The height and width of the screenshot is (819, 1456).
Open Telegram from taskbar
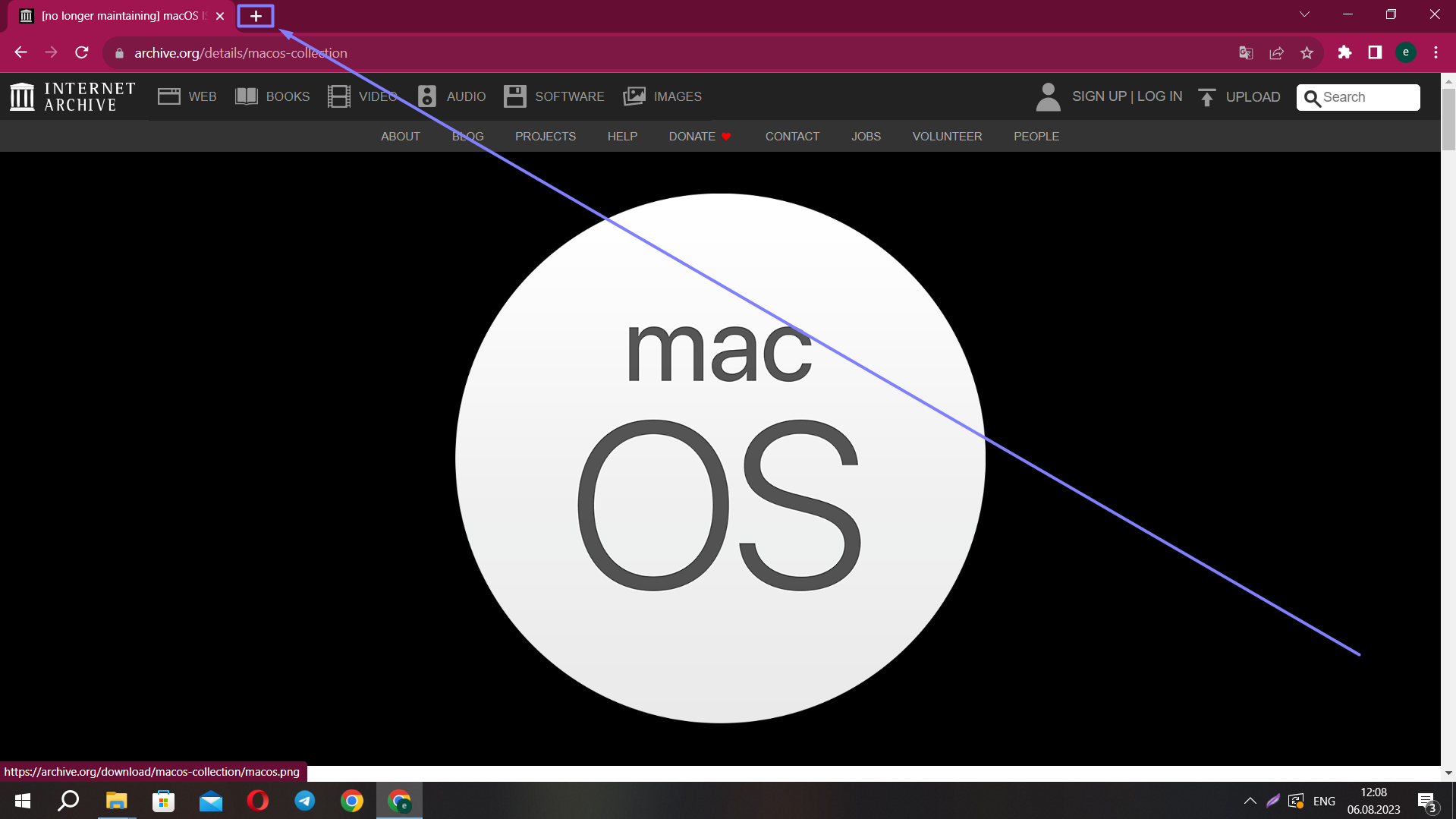click(305, 801)
